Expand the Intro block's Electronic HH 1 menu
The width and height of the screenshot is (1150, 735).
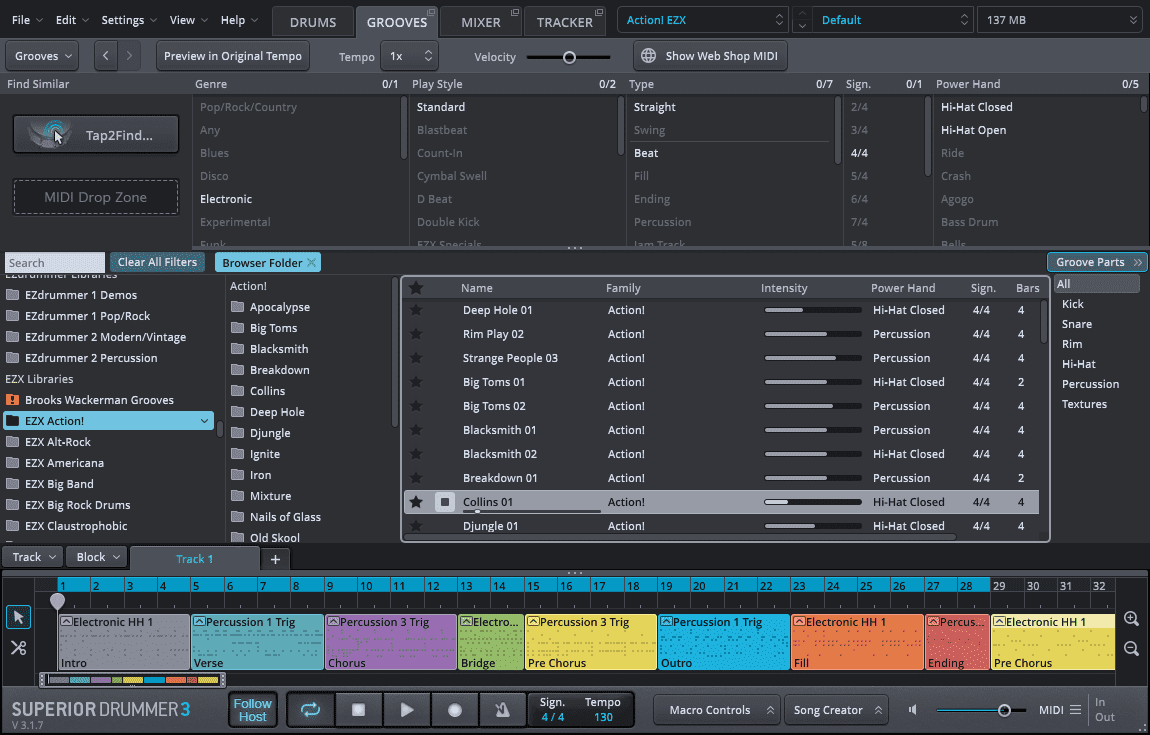67,621
